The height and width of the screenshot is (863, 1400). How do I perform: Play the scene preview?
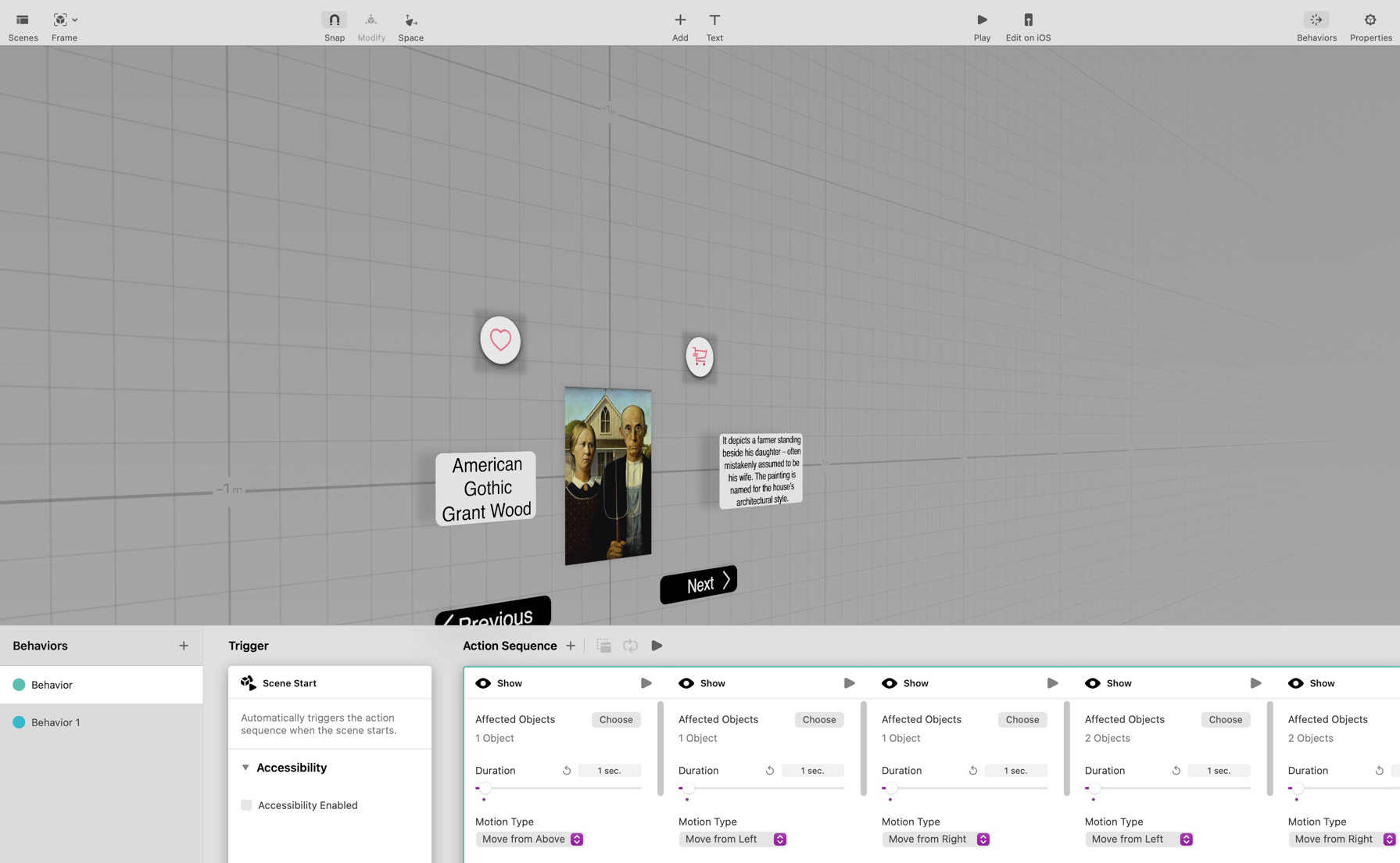982,27
